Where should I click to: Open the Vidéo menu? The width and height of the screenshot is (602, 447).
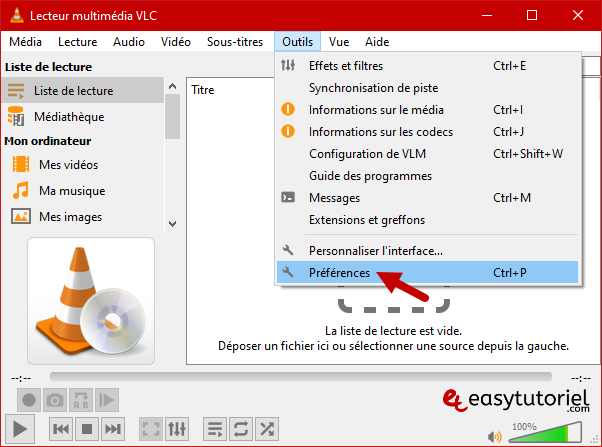coord(175,41)
